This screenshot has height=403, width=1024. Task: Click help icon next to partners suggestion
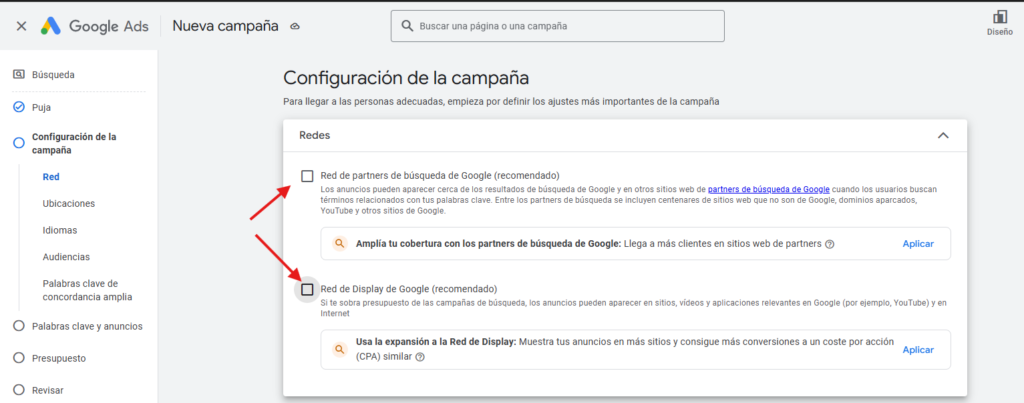pyautogui.click(x=830, y=244)
